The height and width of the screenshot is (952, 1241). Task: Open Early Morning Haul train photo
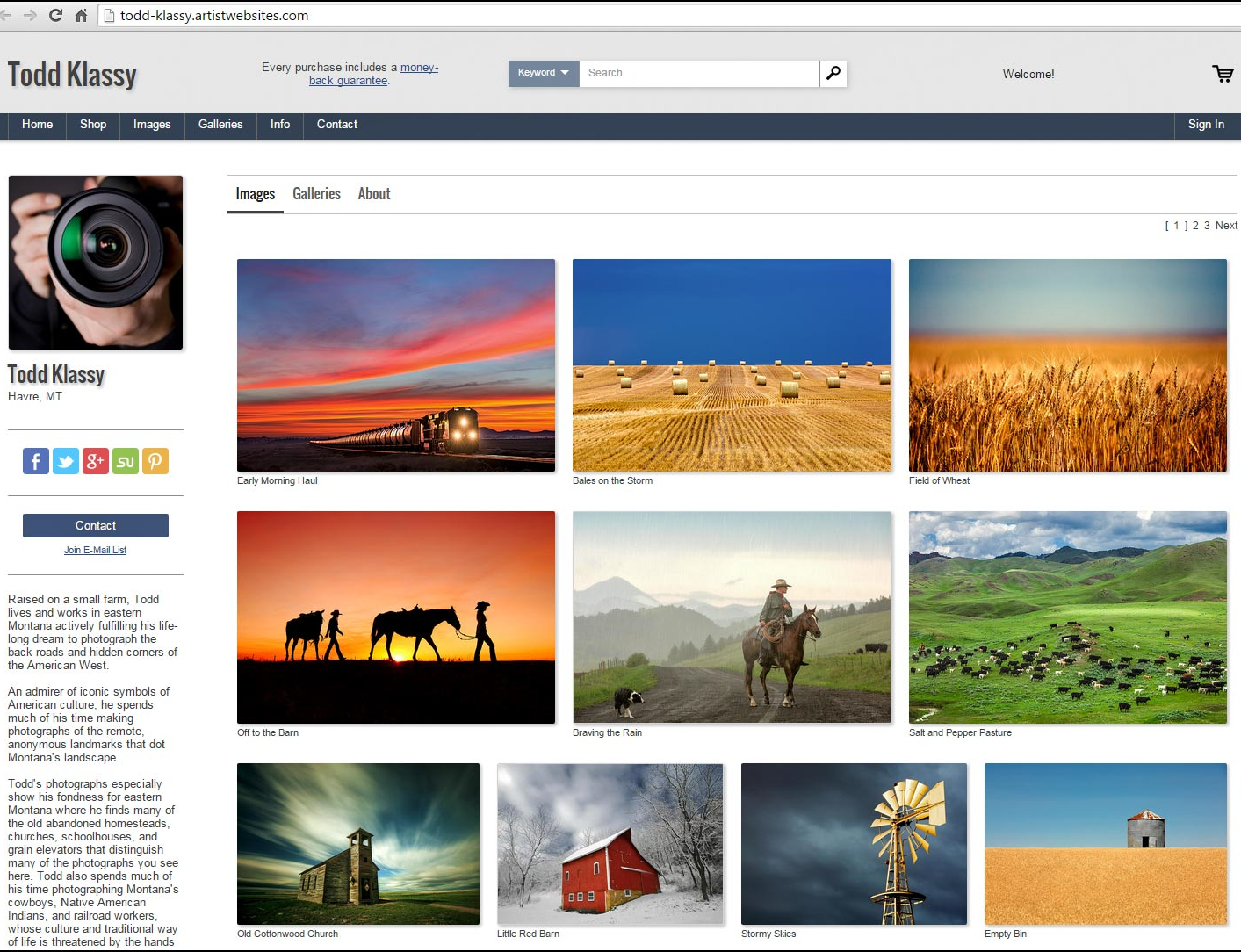396,365
